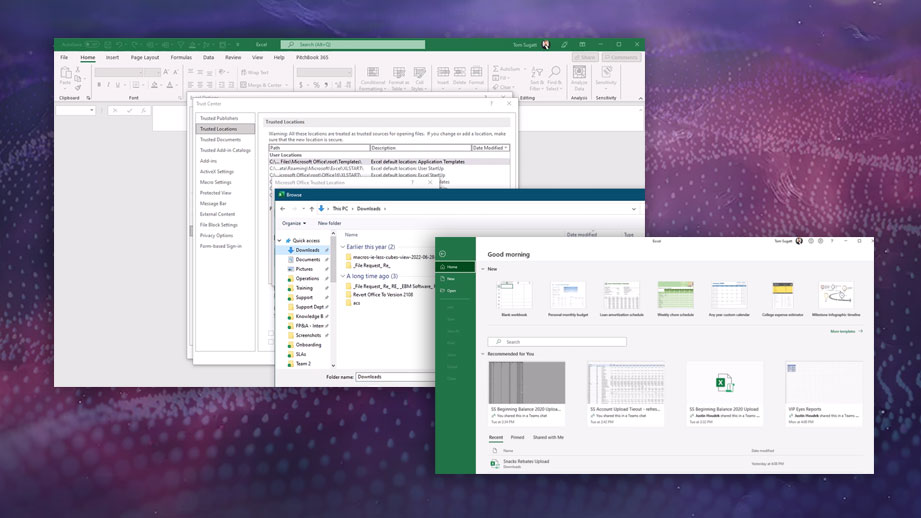
Task: Switch to Pinned tab in start screen
Action: click(x=517, y=438)
